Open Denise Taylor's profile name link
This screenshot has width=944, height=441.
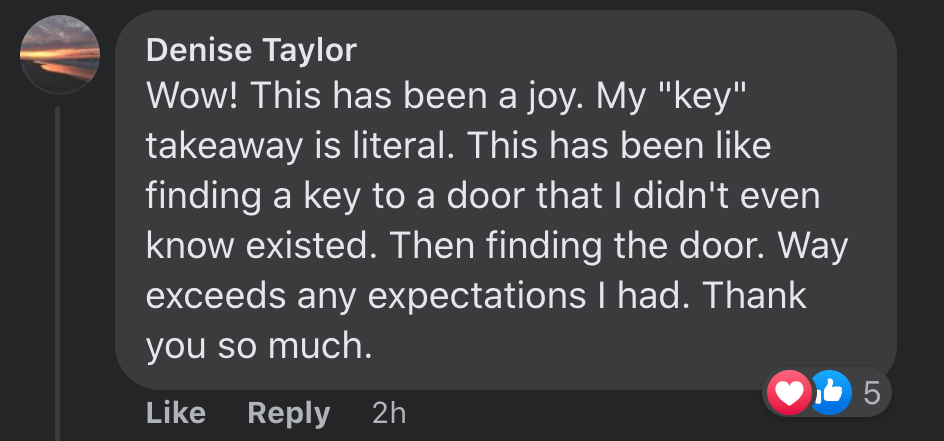(251, 50)
